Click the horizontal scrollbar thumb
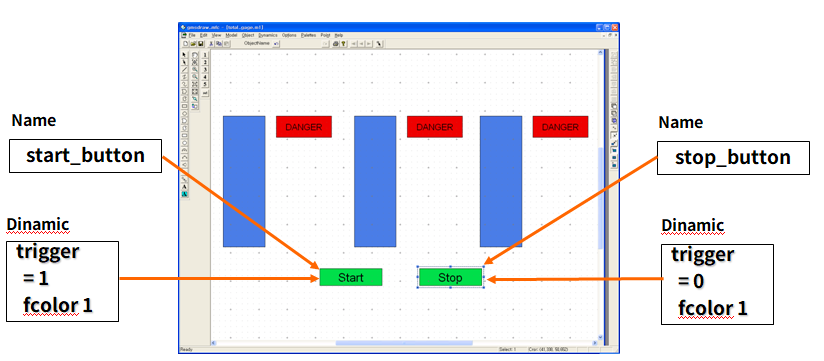Screen dimensions: 824x361 404,343
